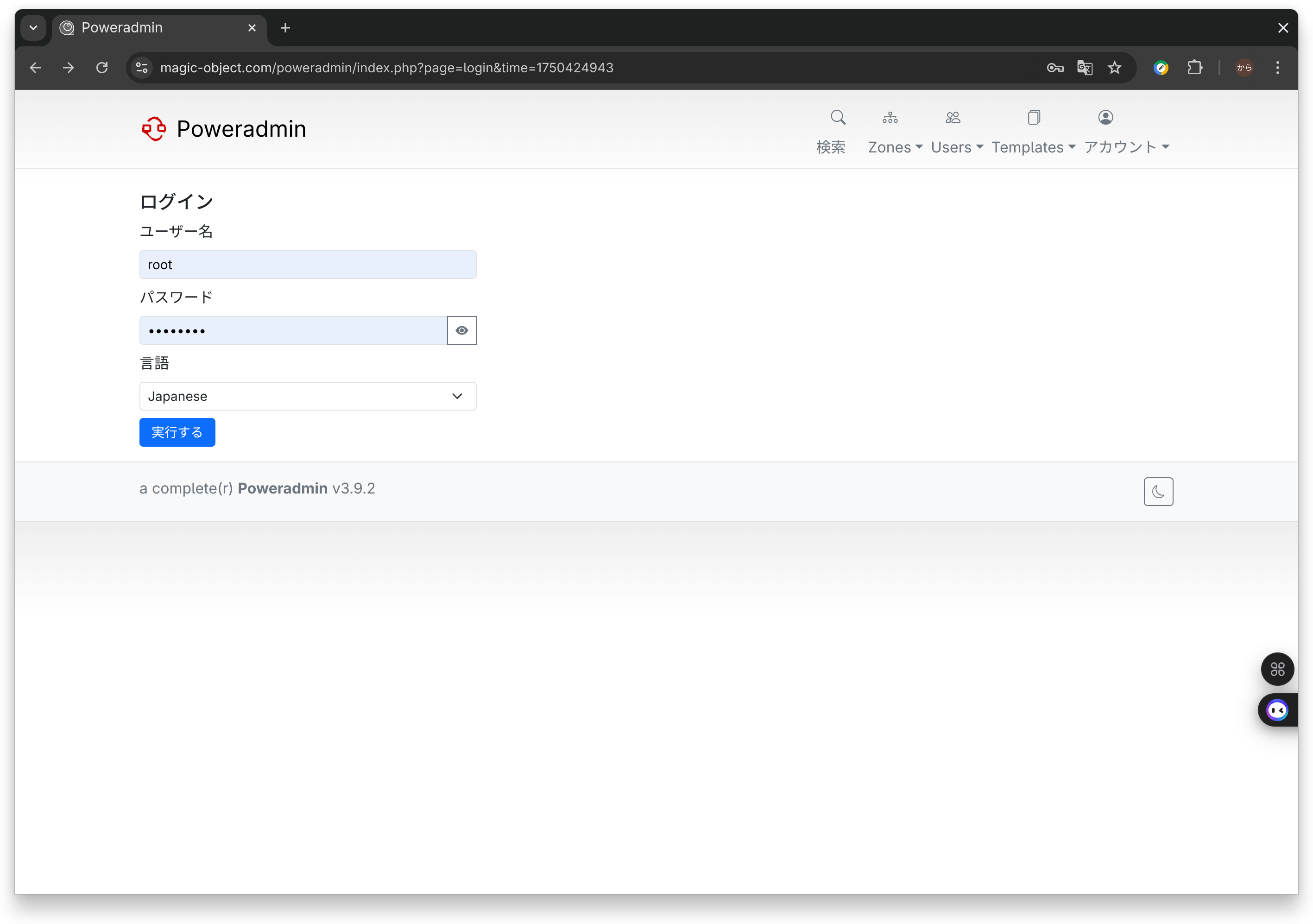Click the ログイン heading text
Image resolution: width=1313 pixels, height=924 pixels.
[177, 202]
